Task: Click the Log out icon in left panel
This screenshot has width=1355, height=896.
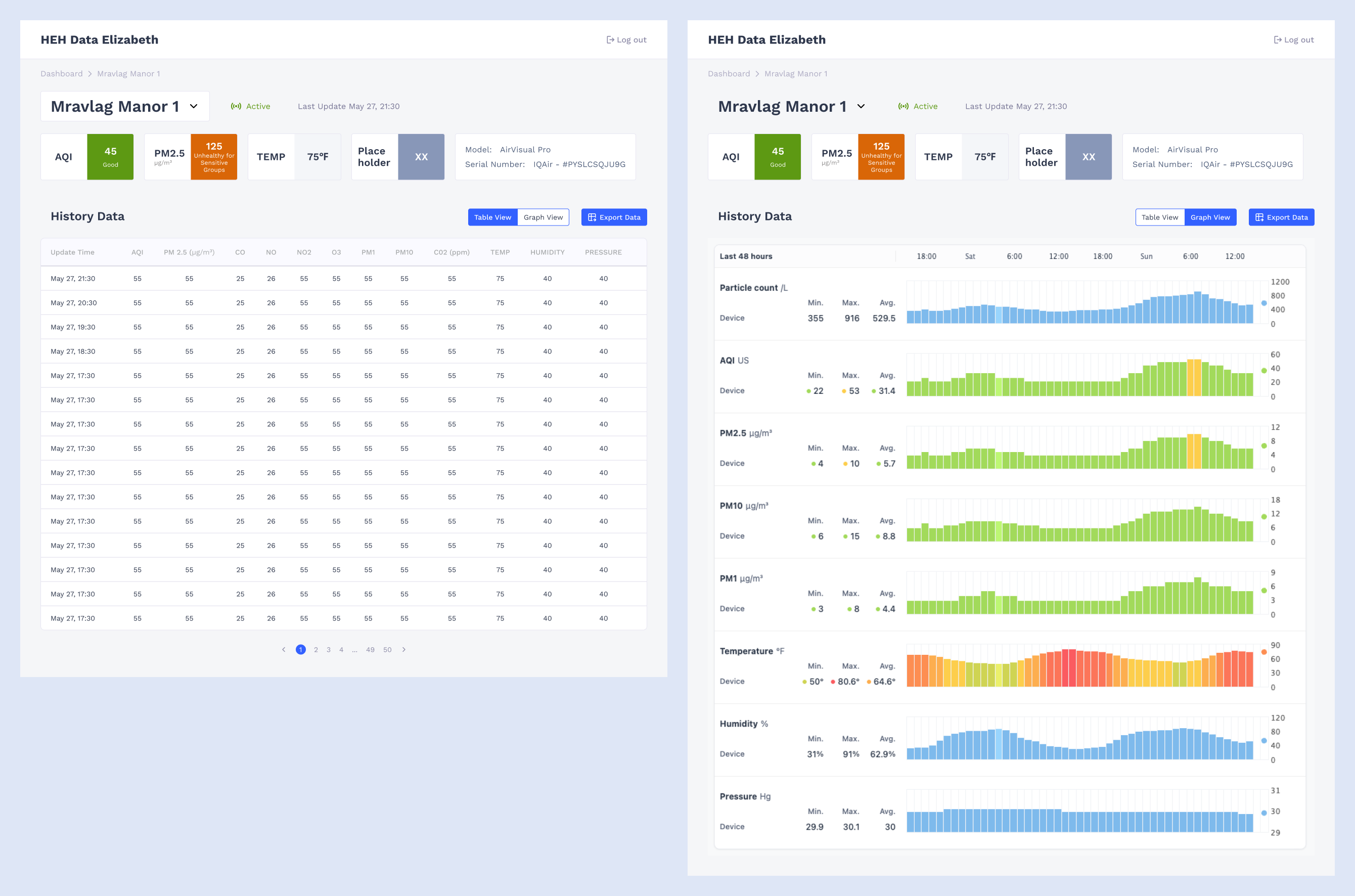Action: tap(610, 40)
